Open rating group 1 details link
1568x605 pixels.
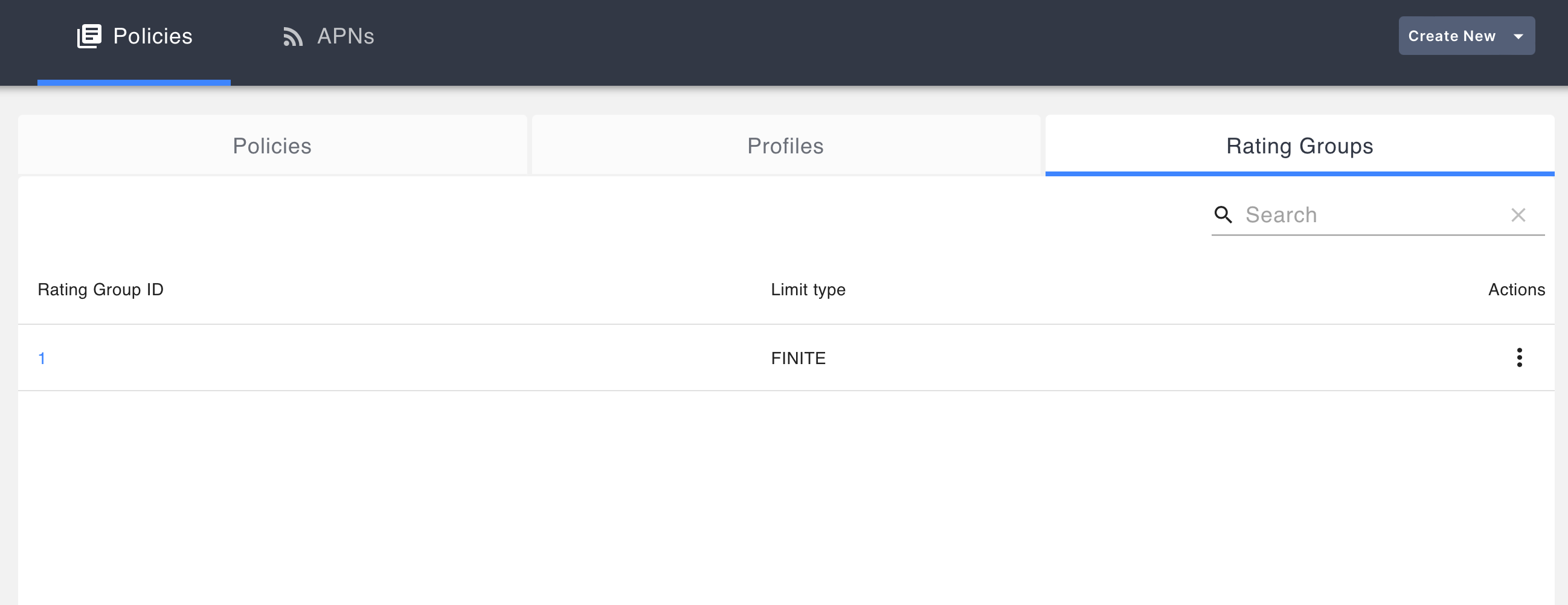pyautogui.click(x=42, y=359)
